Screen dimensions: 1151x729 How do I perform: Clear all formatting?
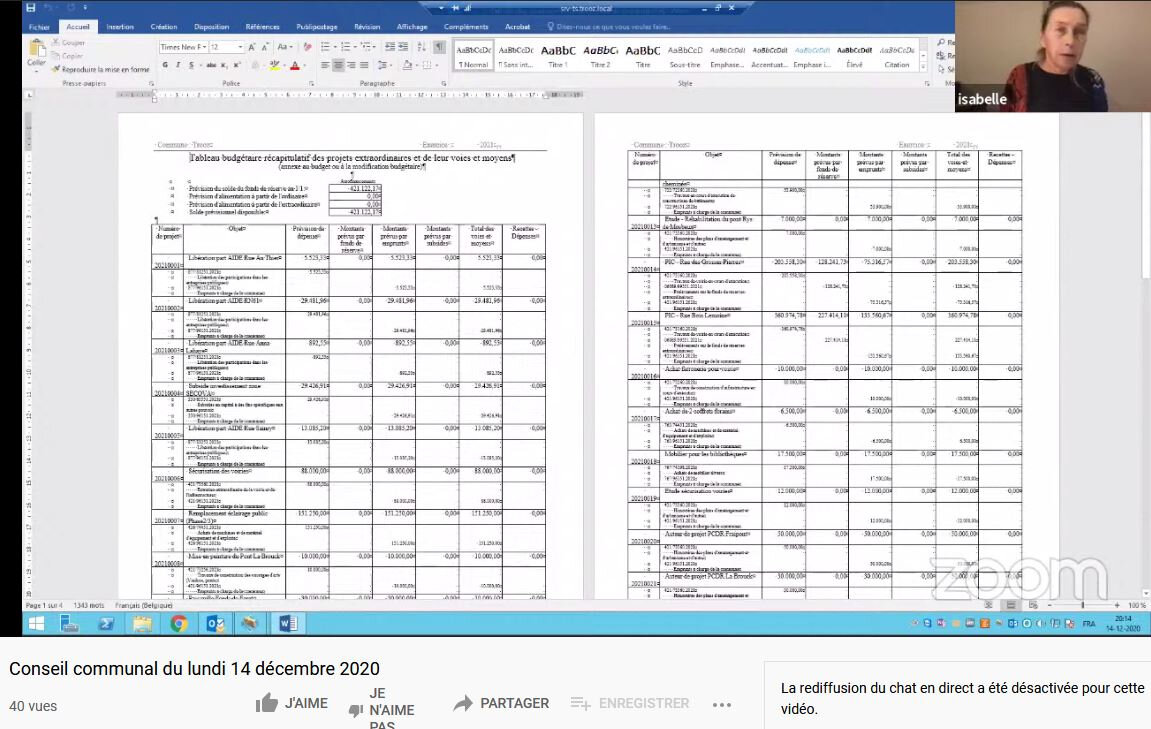307,46
